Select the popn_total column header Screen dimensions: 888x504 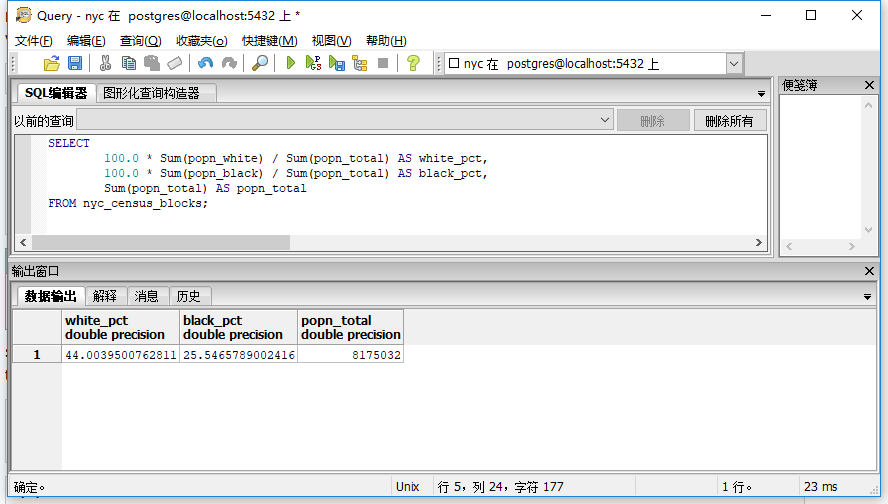click(x=351, y=327)
